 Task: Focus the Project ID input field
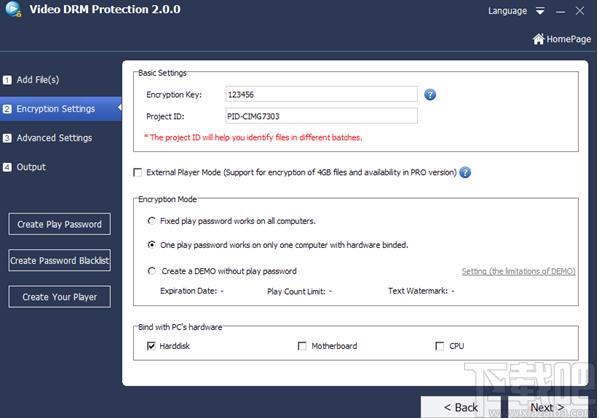pos(321,116)
